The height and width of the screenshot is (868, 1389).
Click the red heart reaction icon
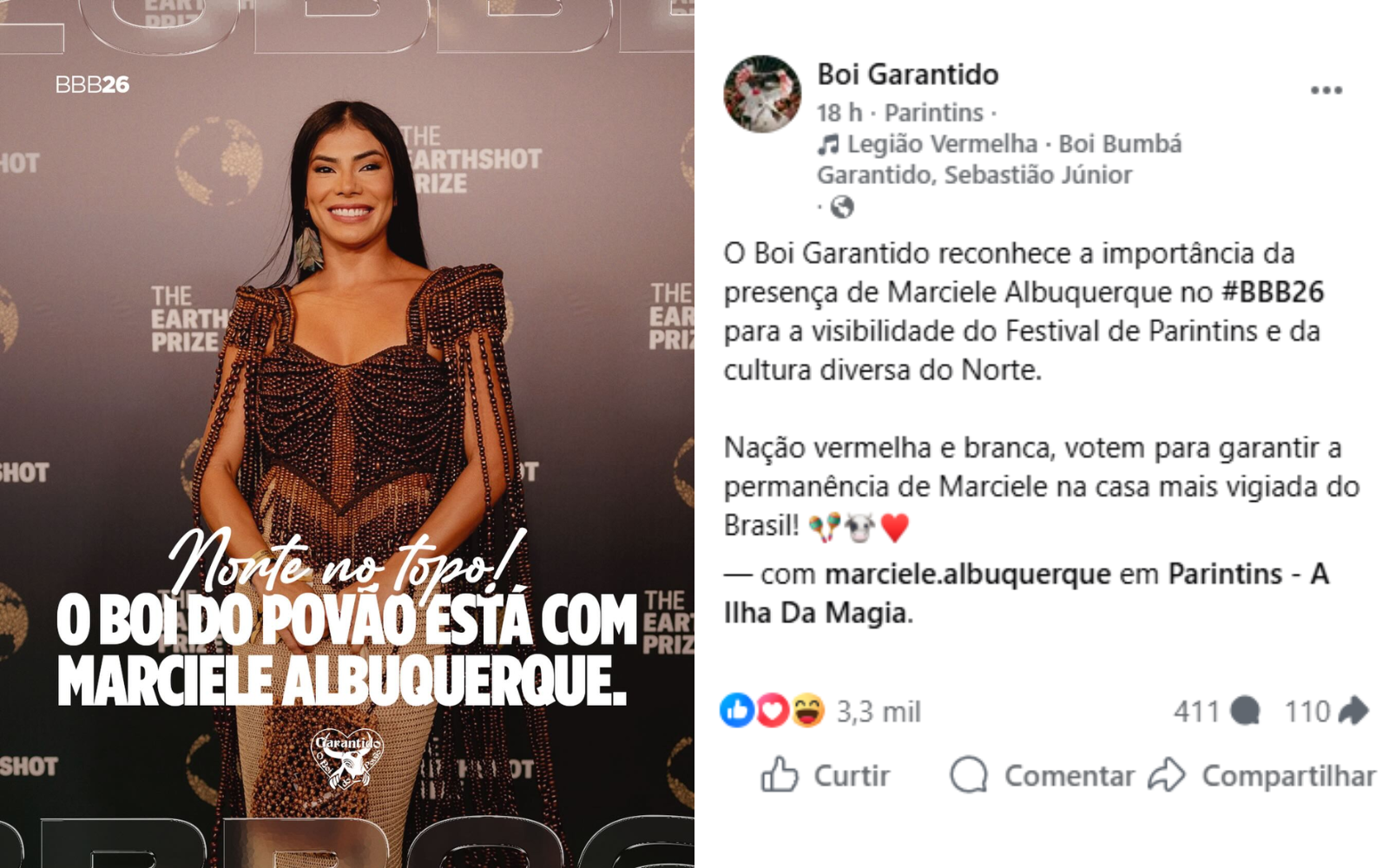[772, 711]
